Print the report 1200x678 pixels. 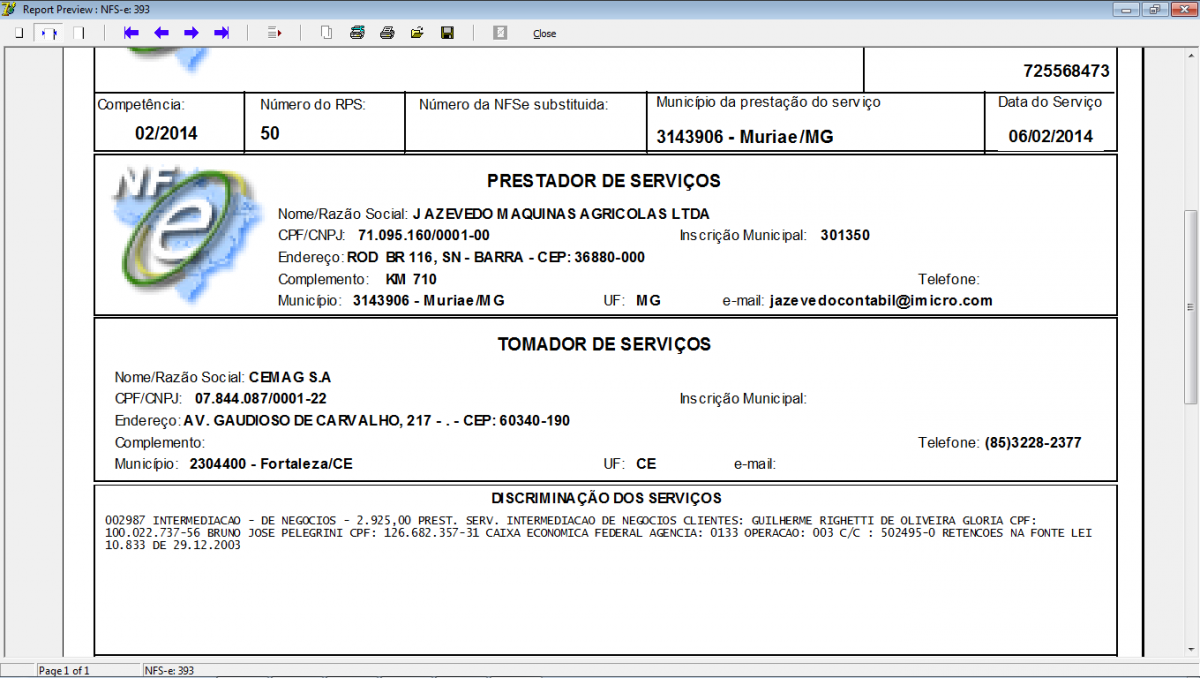pyautogui.click(x=386, y=33)
